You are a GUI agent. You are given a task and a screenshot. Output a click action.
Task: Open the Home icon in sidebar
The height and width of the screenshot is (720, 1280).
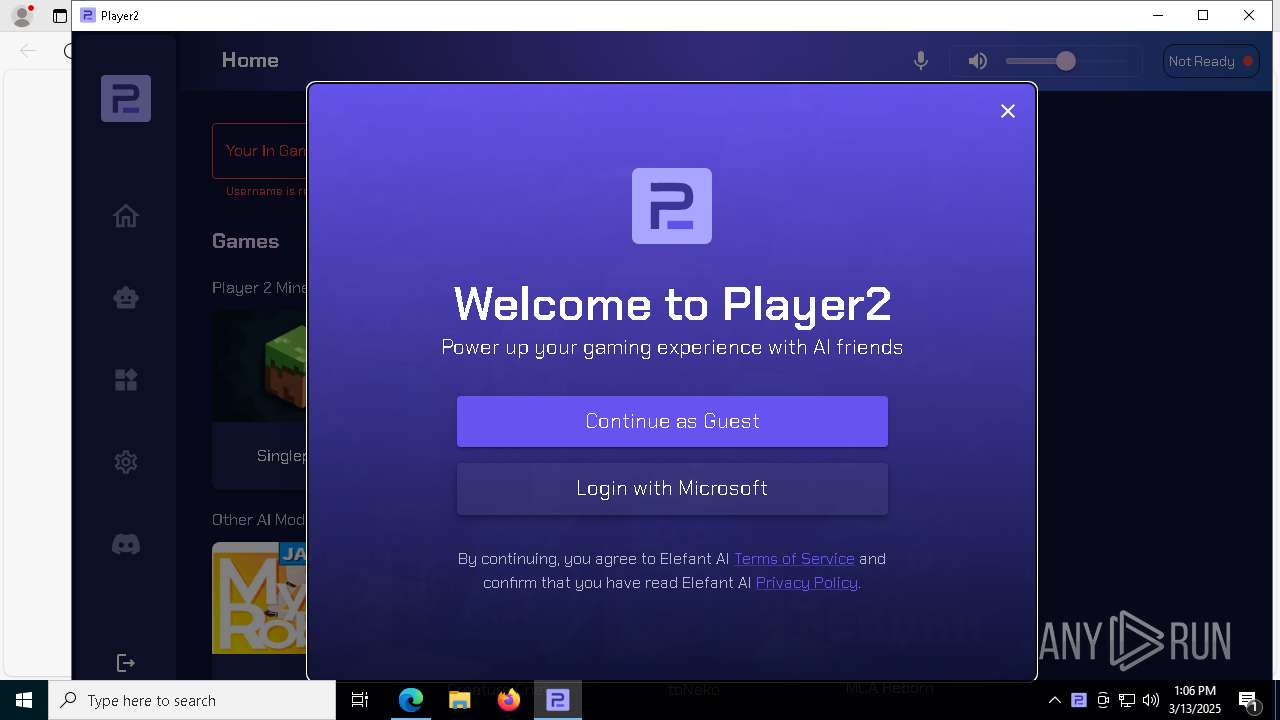(126, 216)
